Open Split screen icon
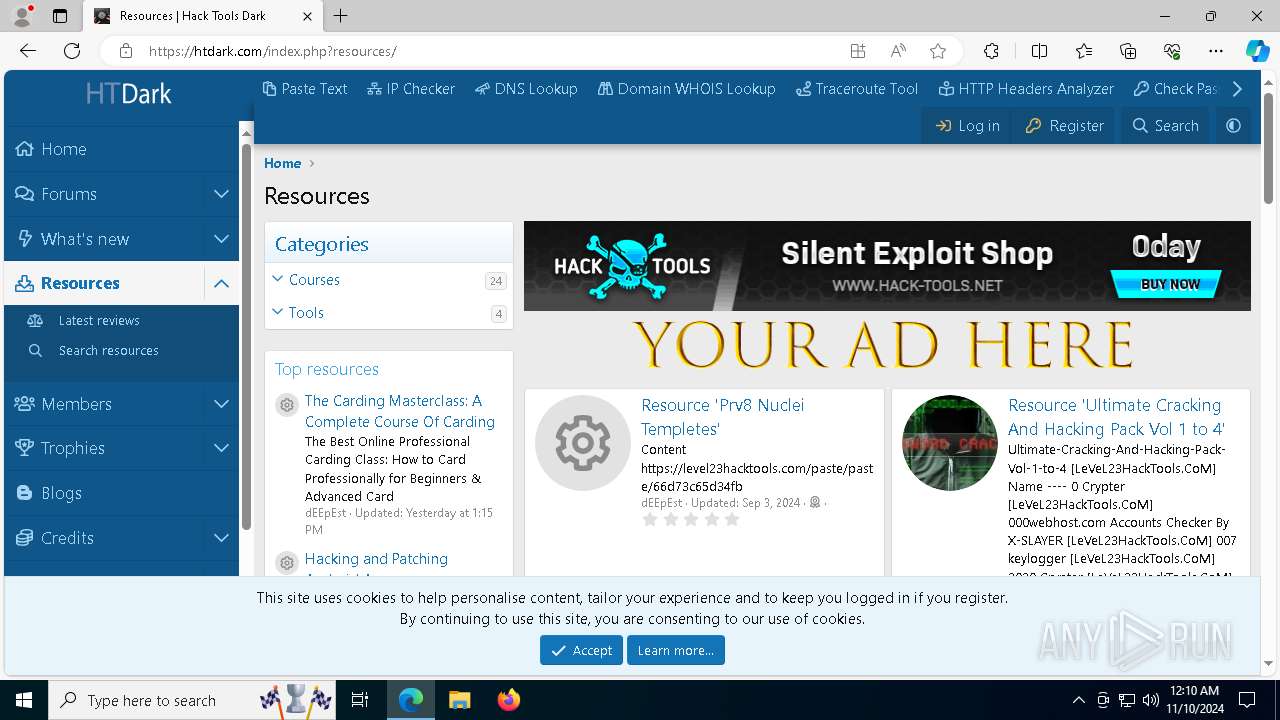 click(x=1039, y=51)
